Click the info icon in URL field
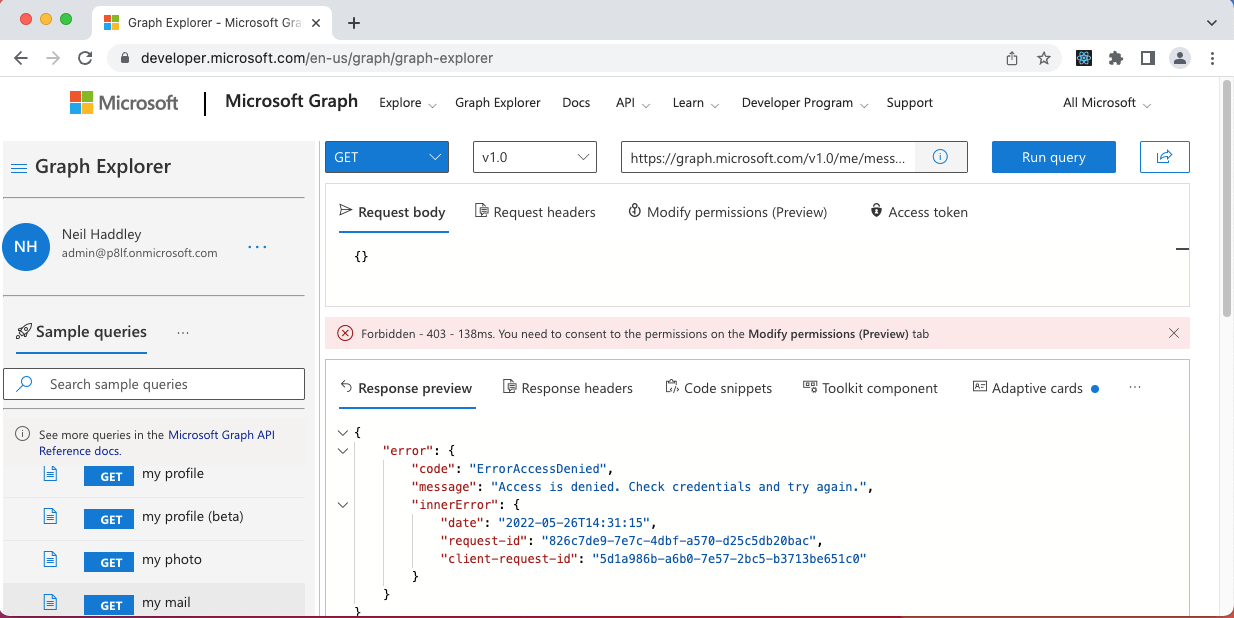 939,157
